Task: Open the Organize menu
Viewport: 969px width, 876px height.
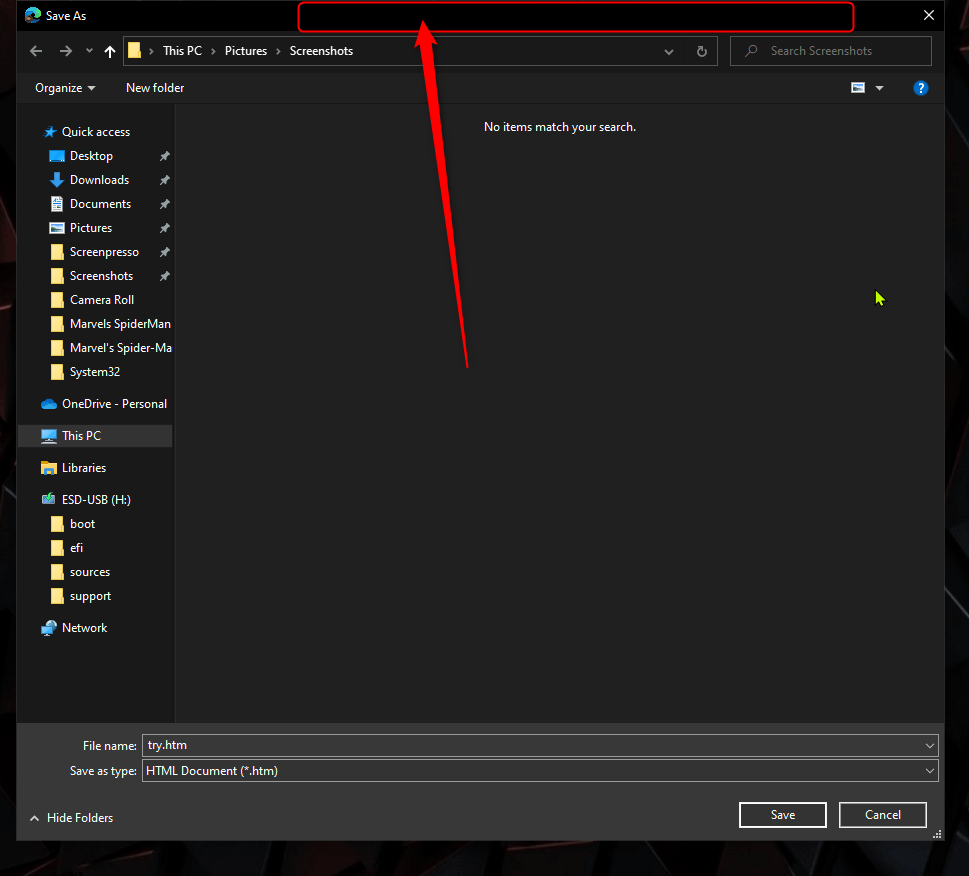Action: 65,88
